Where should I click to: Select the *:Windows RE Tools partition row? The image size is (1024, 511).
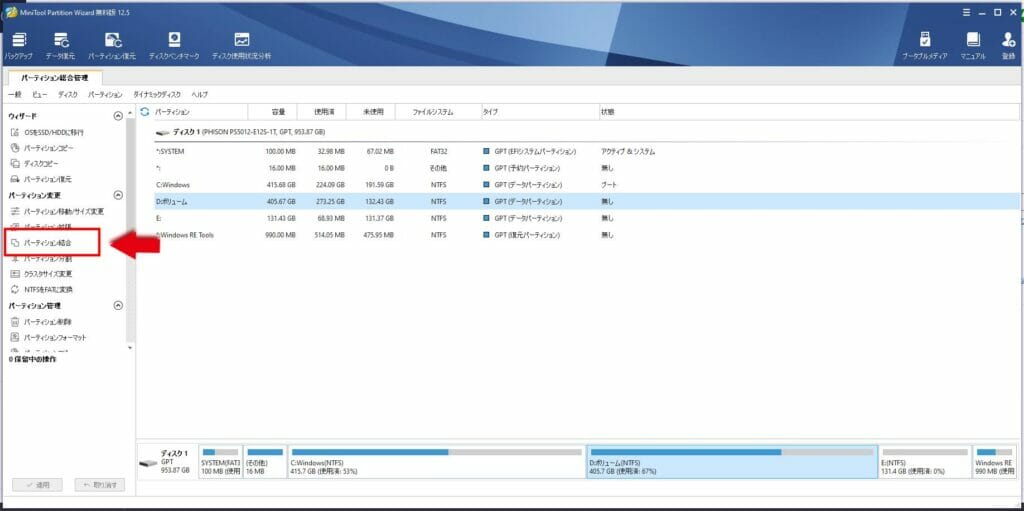(586, 235)
